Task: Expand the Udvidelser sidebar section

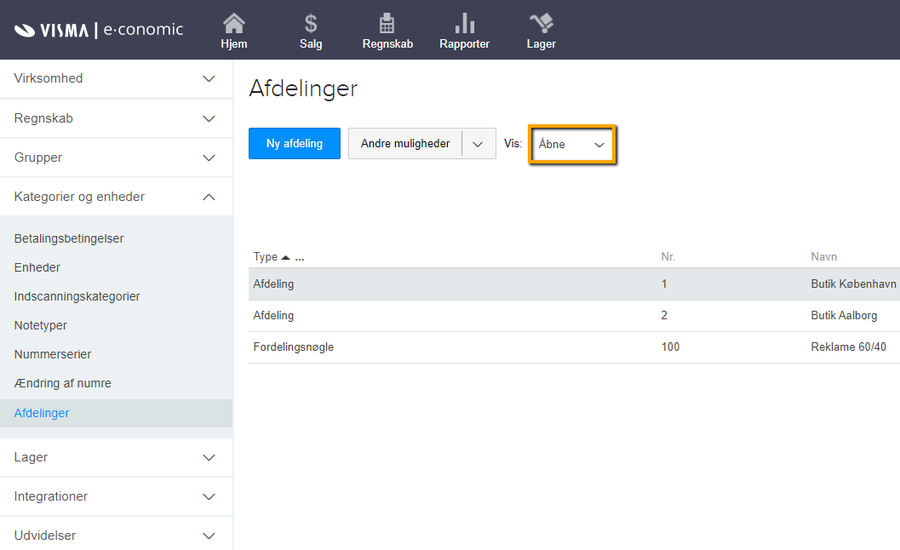Action: tap(116, 535)
